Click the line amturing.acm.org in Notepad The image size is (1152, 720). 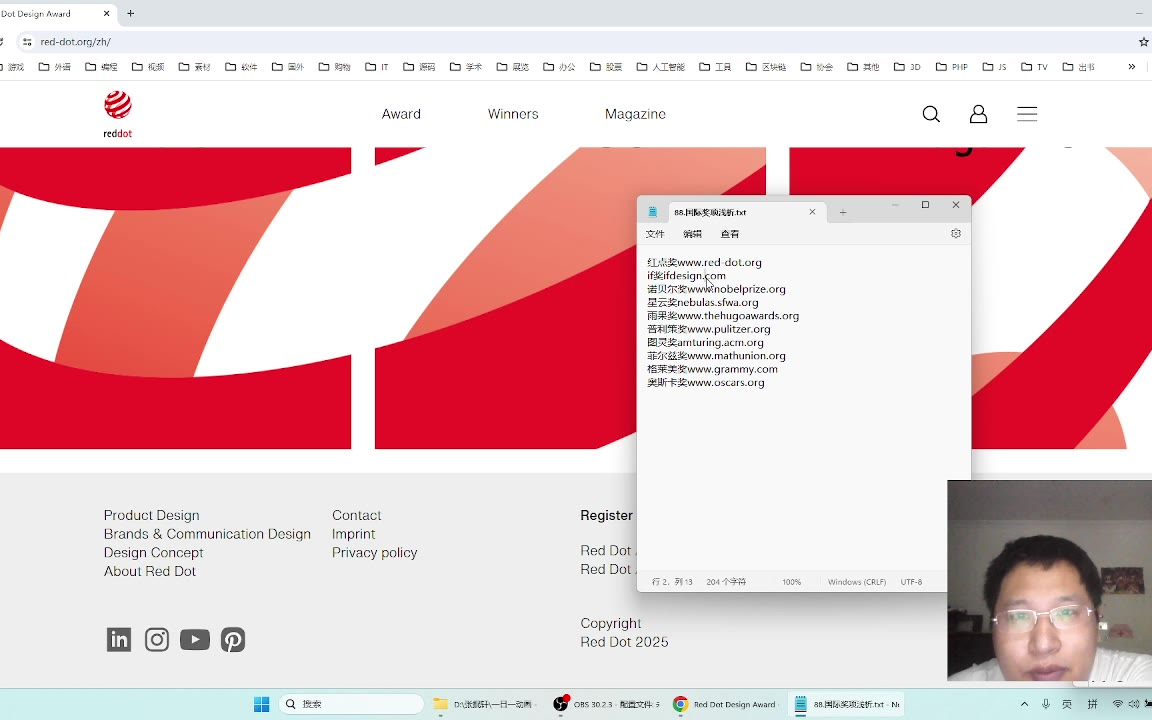click(705, 342)
